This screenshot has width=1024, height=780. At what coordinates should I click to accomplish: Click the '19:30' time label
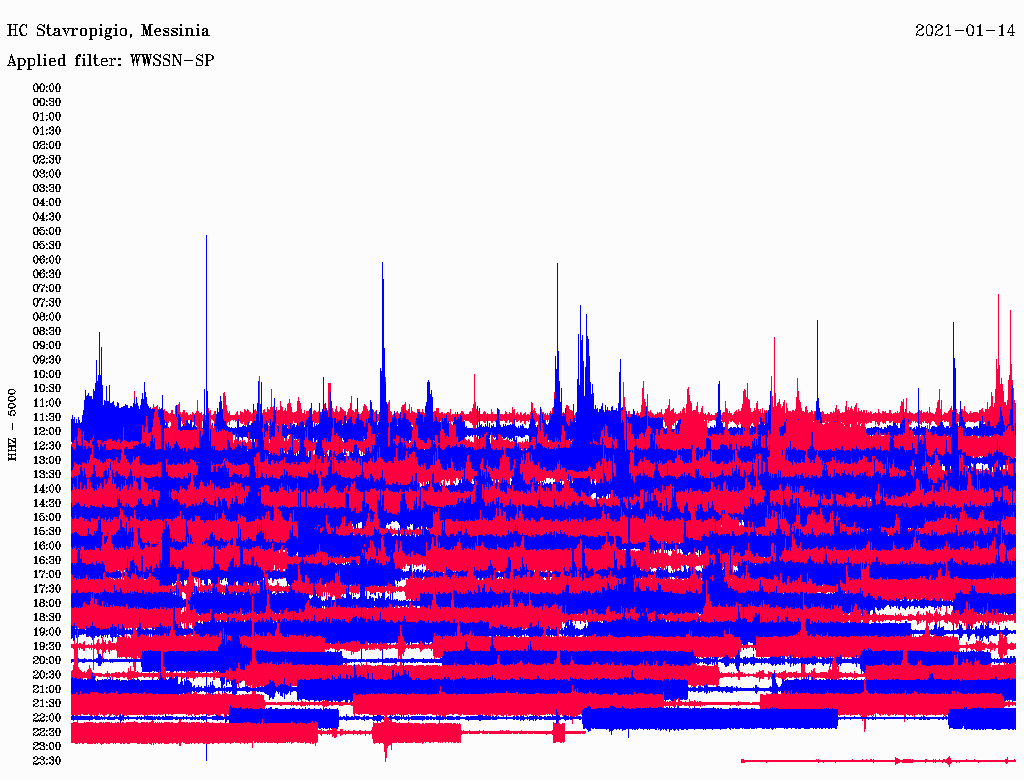47,647
